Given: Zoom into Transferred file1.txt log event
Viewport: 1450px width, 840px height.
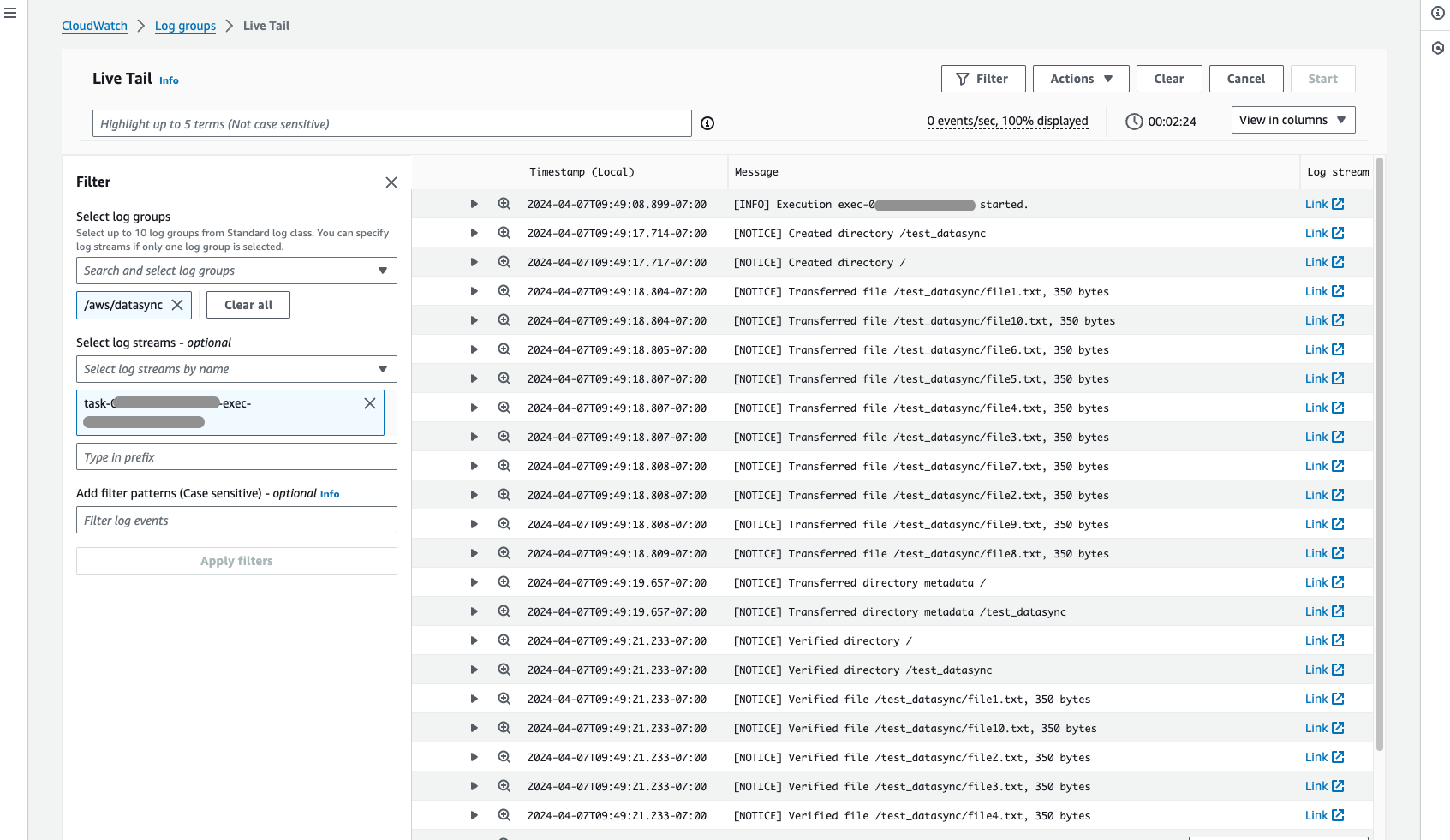Looking at the screenshot, I should coord(504,291).
